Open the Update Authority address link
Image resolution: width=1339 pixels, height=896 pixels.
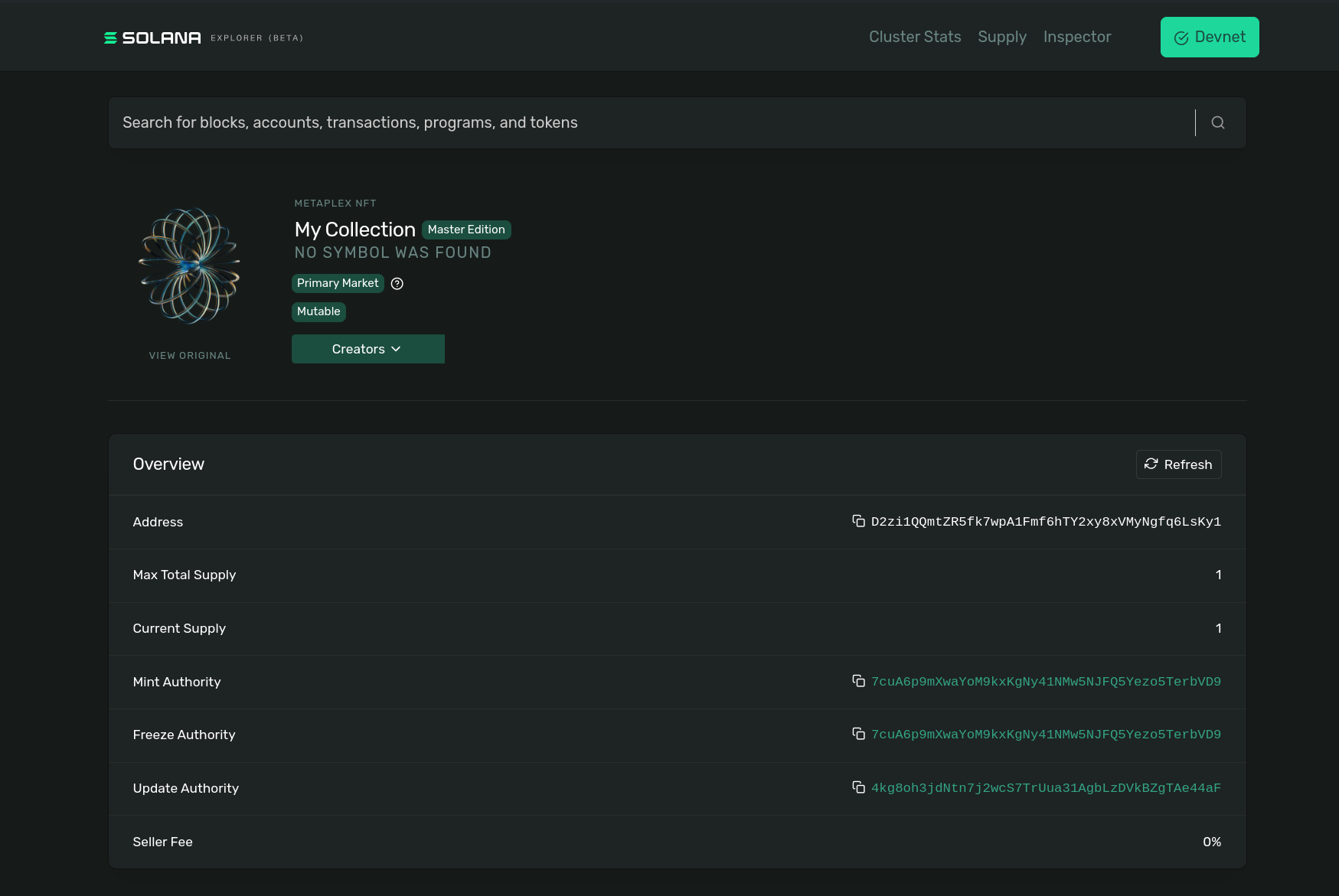pos(1045,788)
